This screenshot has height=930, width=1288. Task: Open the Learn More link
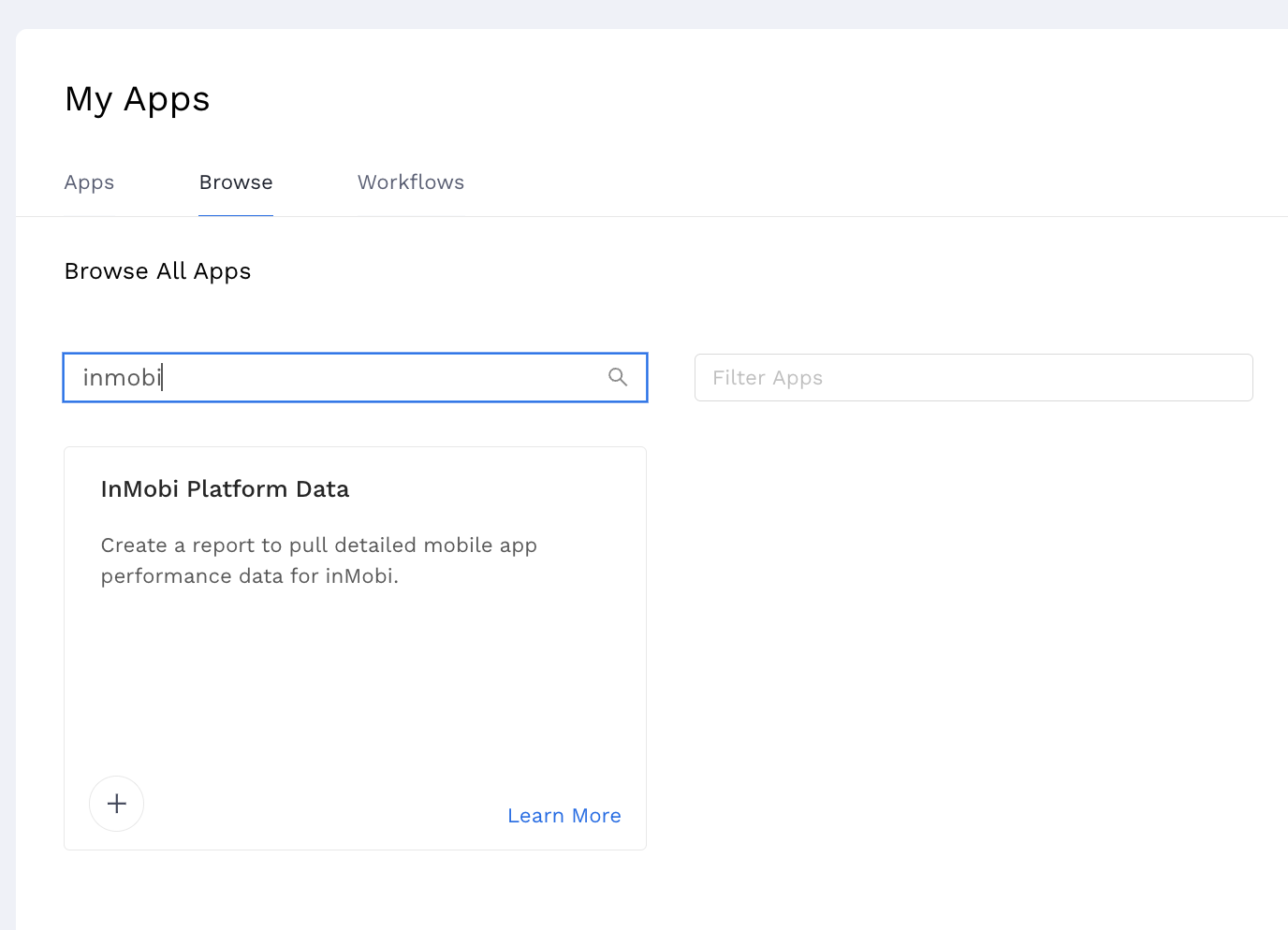click(564, 816)
